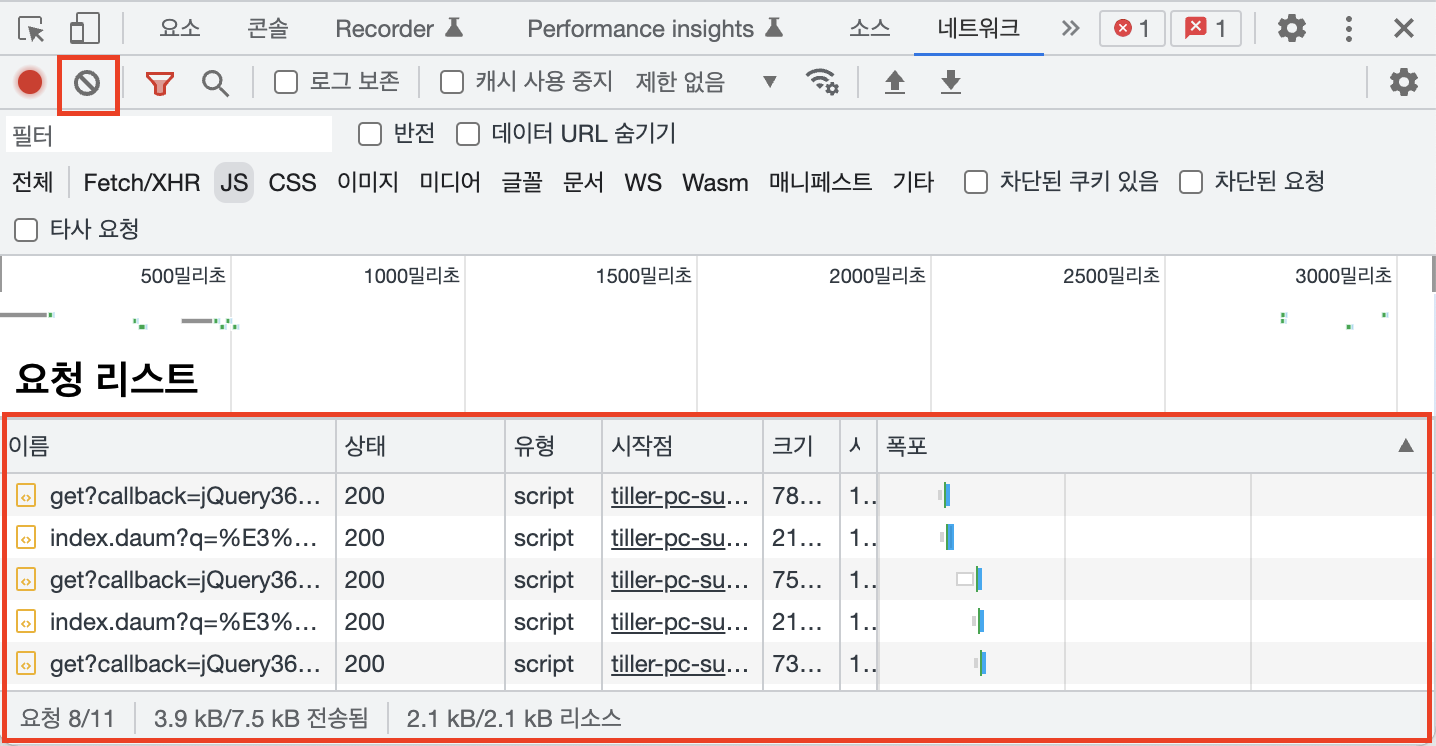Select the inspect element picker icon
This screenshot has width=1436, height=746.
point(30,29)
